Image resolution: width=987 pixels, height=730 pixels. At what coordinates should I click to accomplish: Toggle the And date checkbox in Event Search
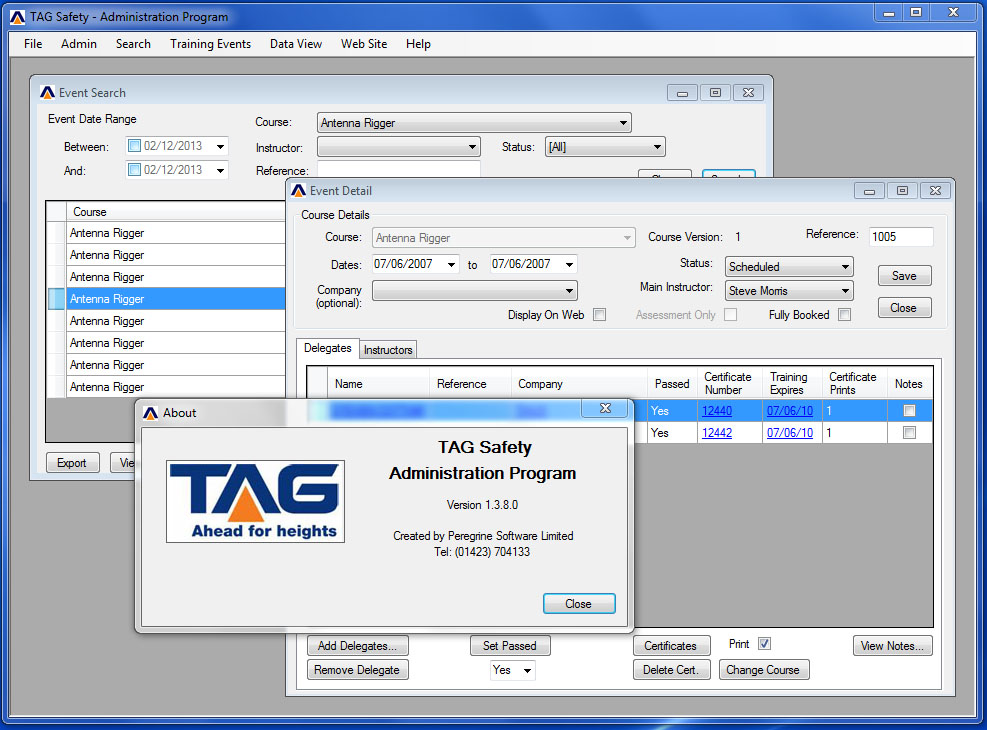(134, 169)
